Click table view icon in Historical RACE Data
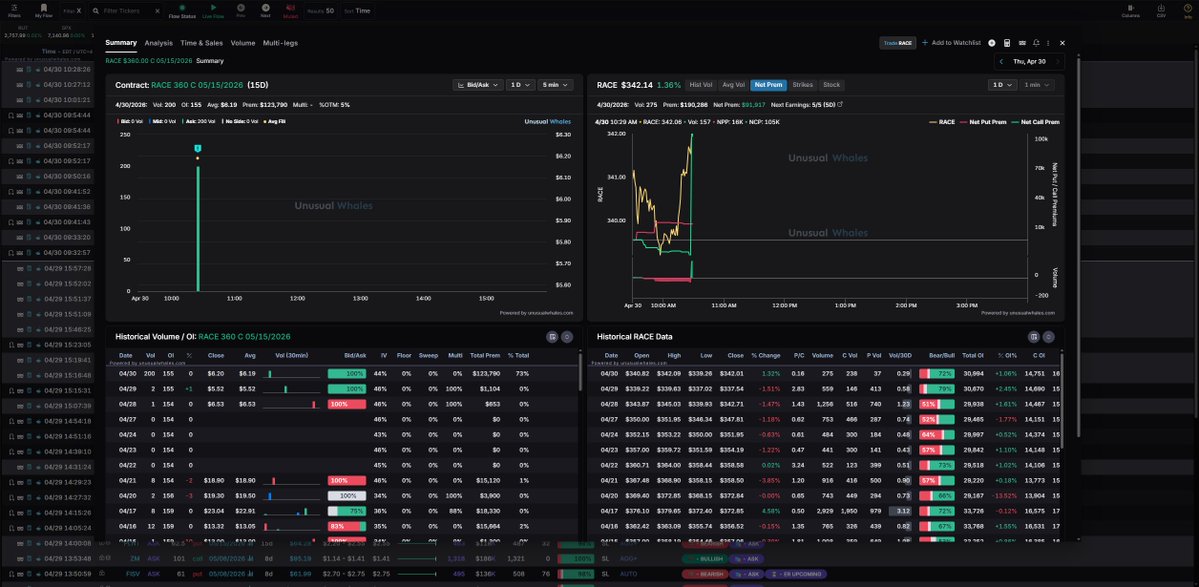The height and width of the screenshot is (587, 1199). pos(1034,336)
